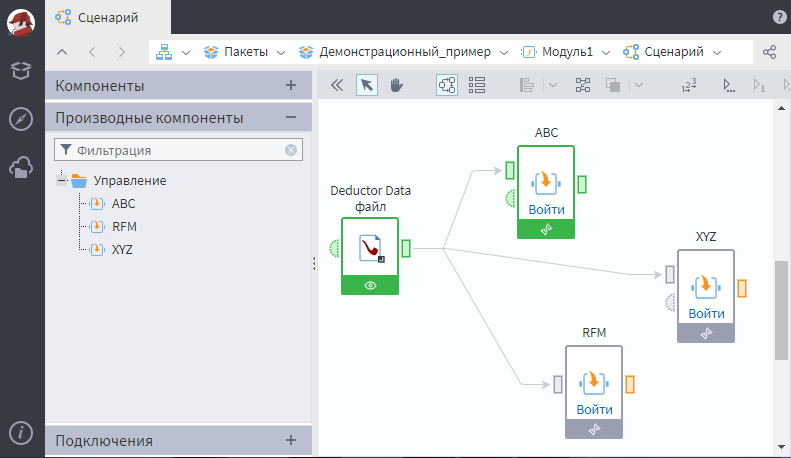Select XYZ component in the tree
The width and height of the screenshot is (791, 458).
pos(122,250)
